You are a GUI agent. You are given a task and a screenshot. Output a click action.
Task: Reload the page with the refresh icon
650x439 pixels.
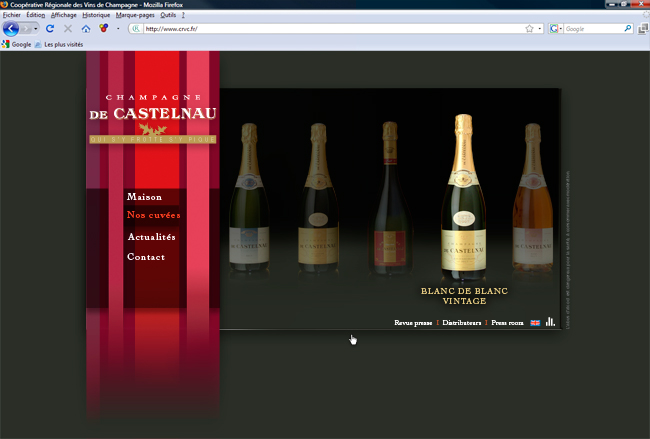[50, 29]
